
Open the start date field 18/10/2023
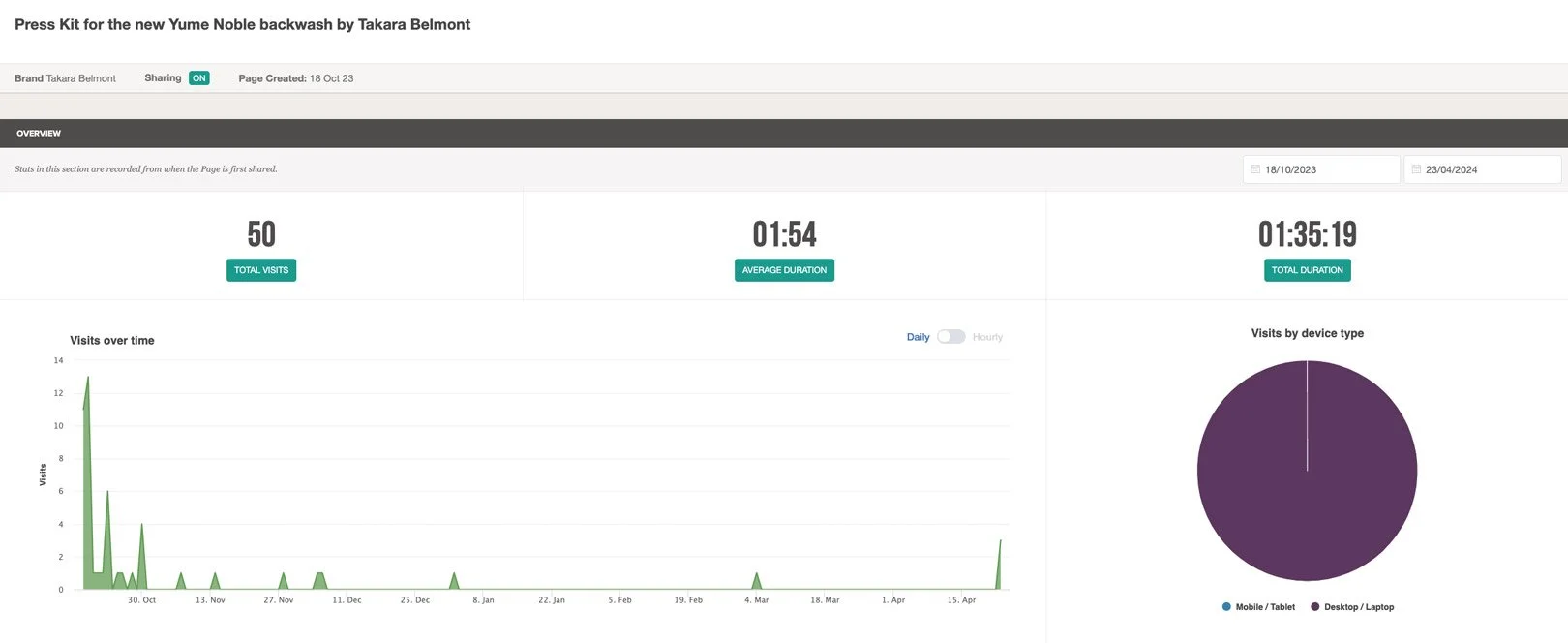(x=1321, y=169)
